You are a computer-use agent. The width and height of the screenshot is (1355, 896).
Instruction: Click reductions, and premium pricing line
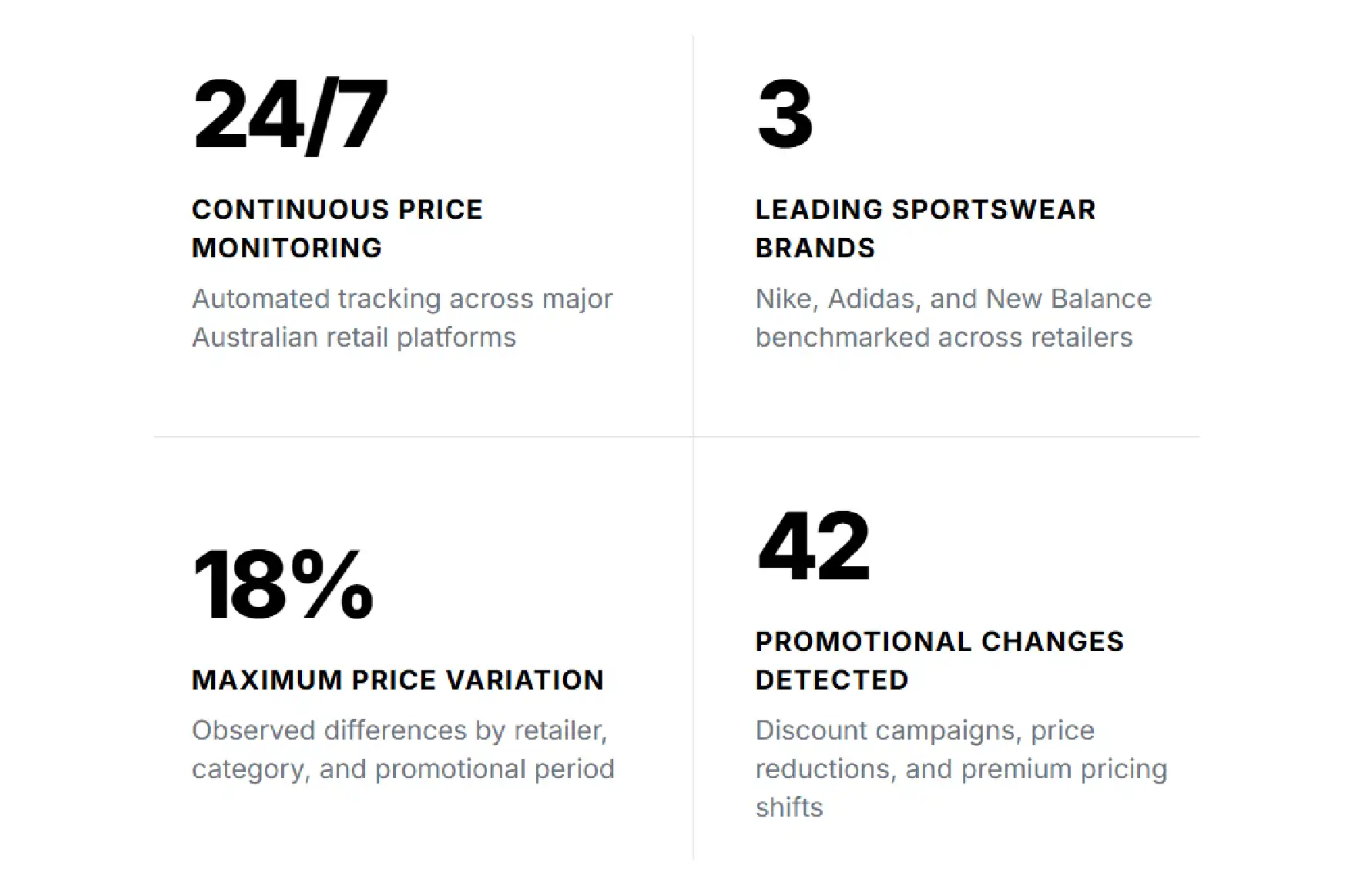tap(961, 769)
